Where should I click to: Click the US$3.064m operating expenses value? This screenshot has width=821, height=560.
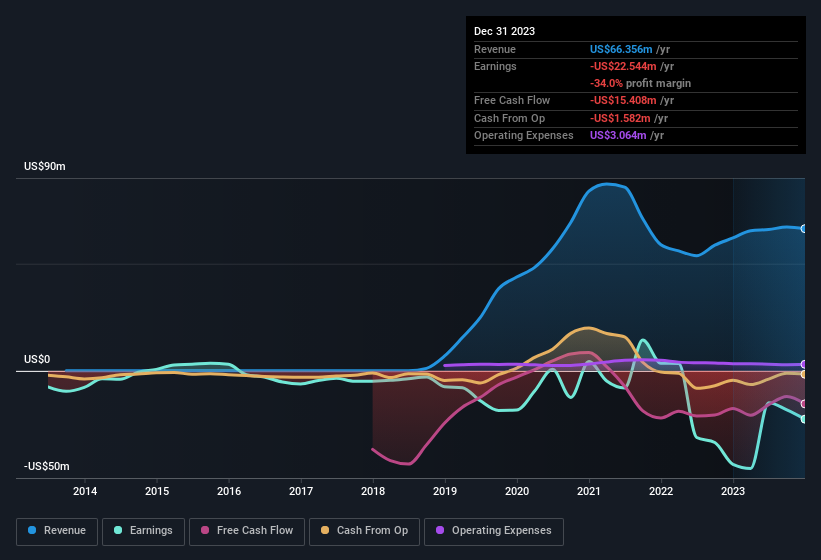[618, 136]
